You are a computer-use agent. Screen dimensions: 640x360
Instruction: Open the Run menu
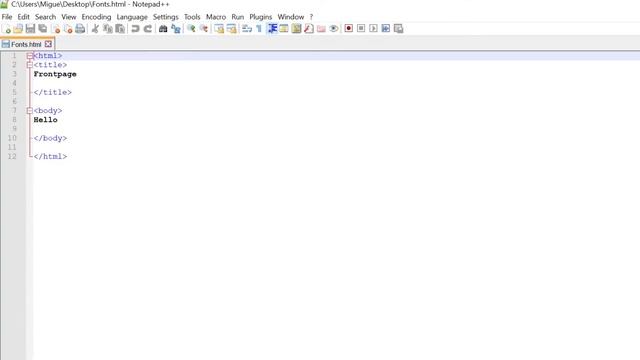coord(238,17)
